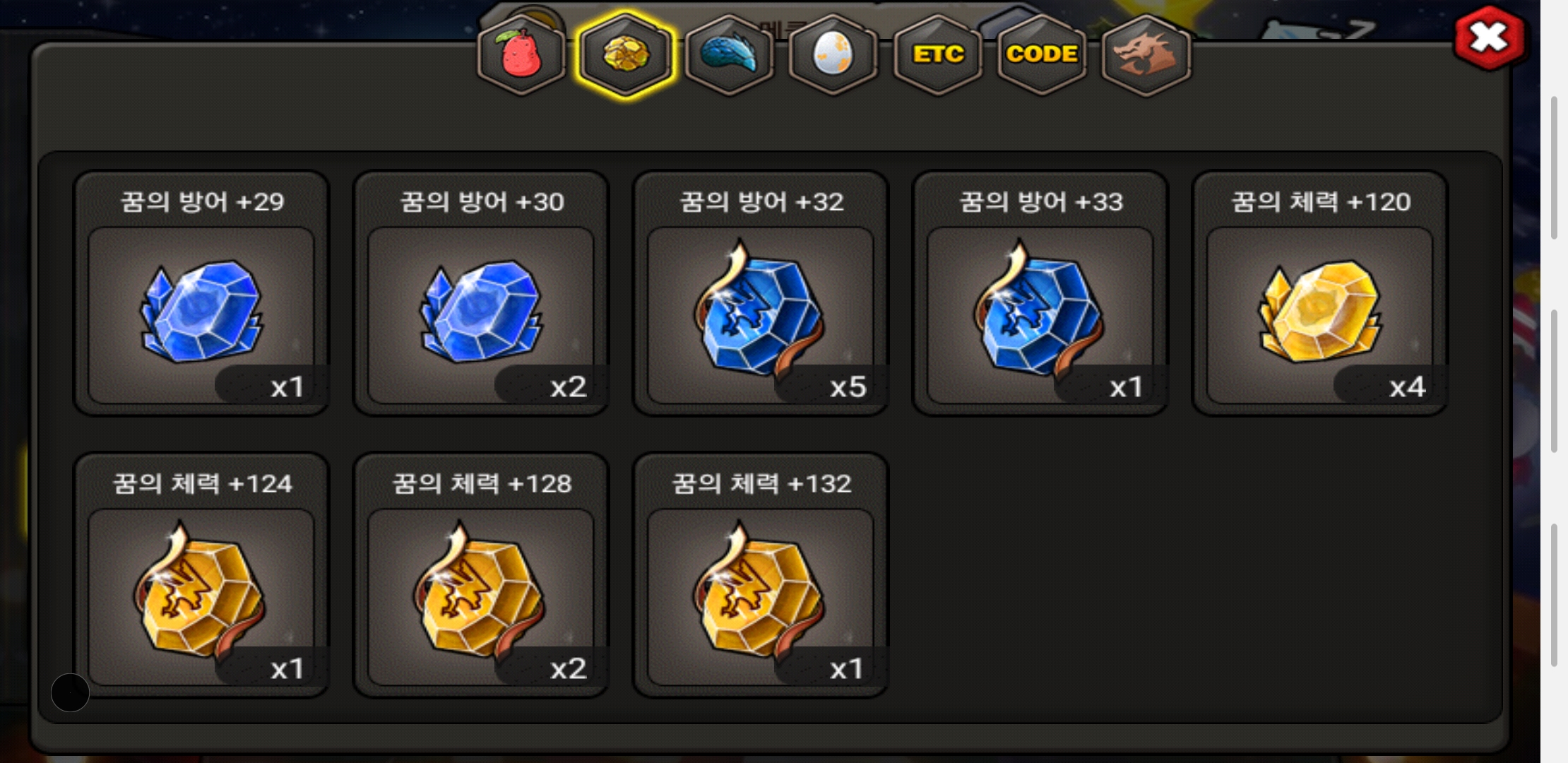Select the 꿈의 방어 +29 blue gem

point(201,293)
